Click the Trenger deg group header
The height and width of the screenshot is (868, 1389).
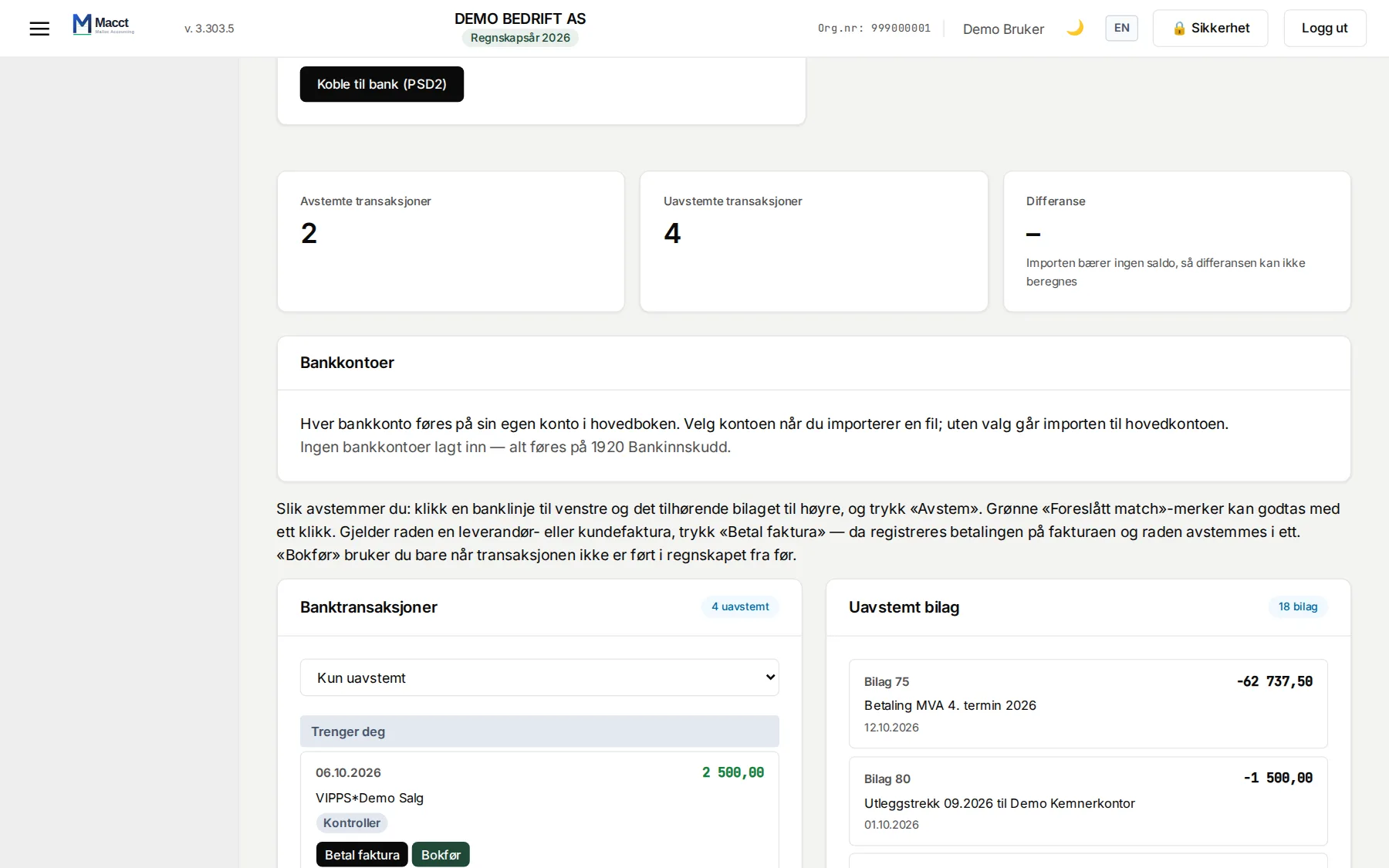coord(539,731)
